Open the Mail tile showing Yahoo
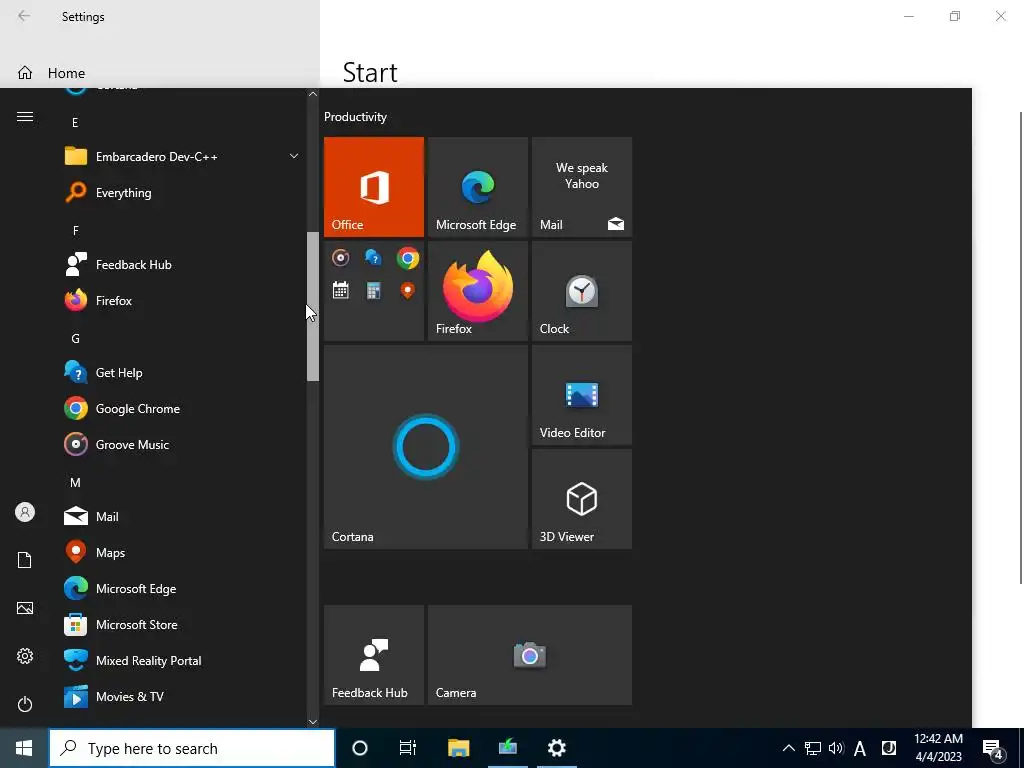1024x768 pixels. pyautogui.click(x=581, y=187)
